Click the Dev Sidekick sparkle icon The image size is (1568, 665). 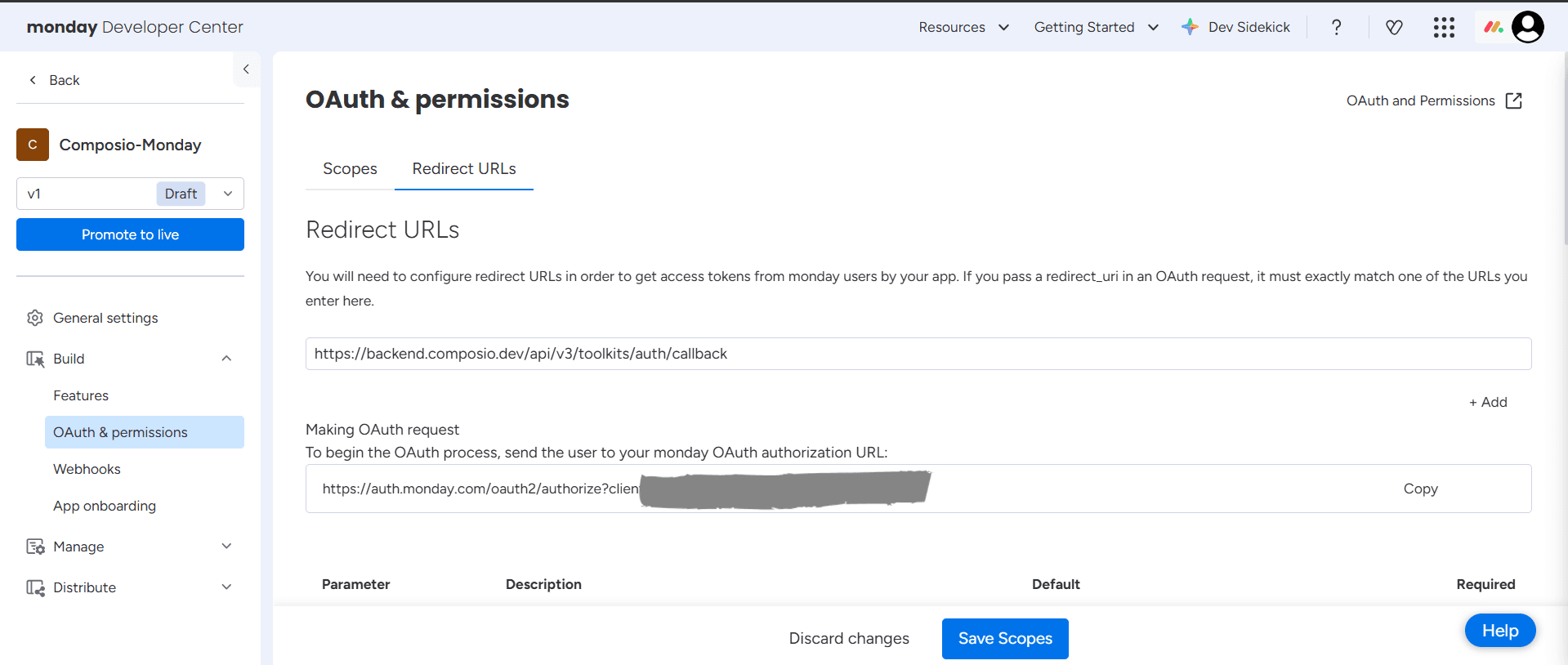coord(1190,27)
